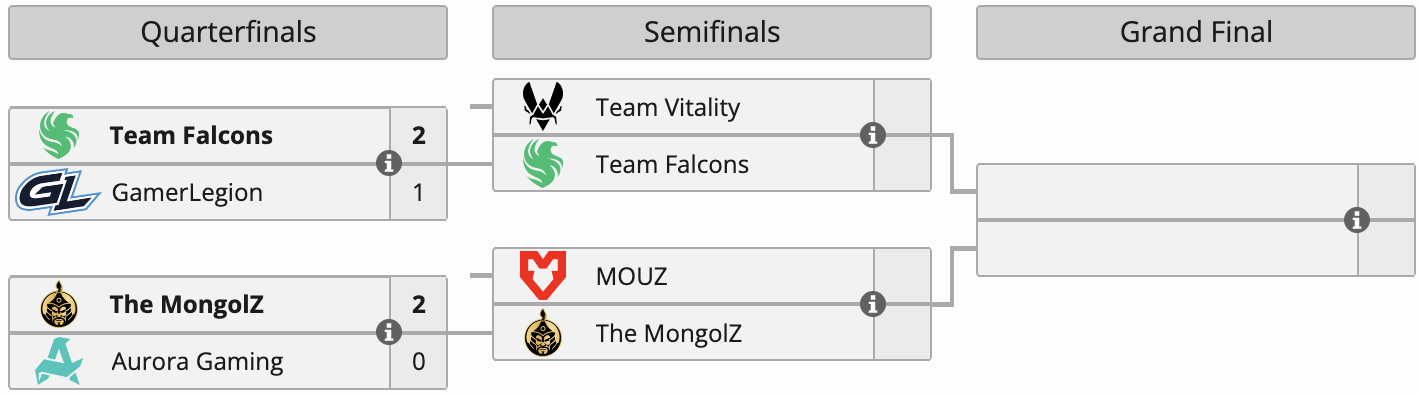Image resolution: width=1420 pixels, height=396 pixels.
Task: Open the Grand Final match info icon
Action: [x=1357, y=220]
